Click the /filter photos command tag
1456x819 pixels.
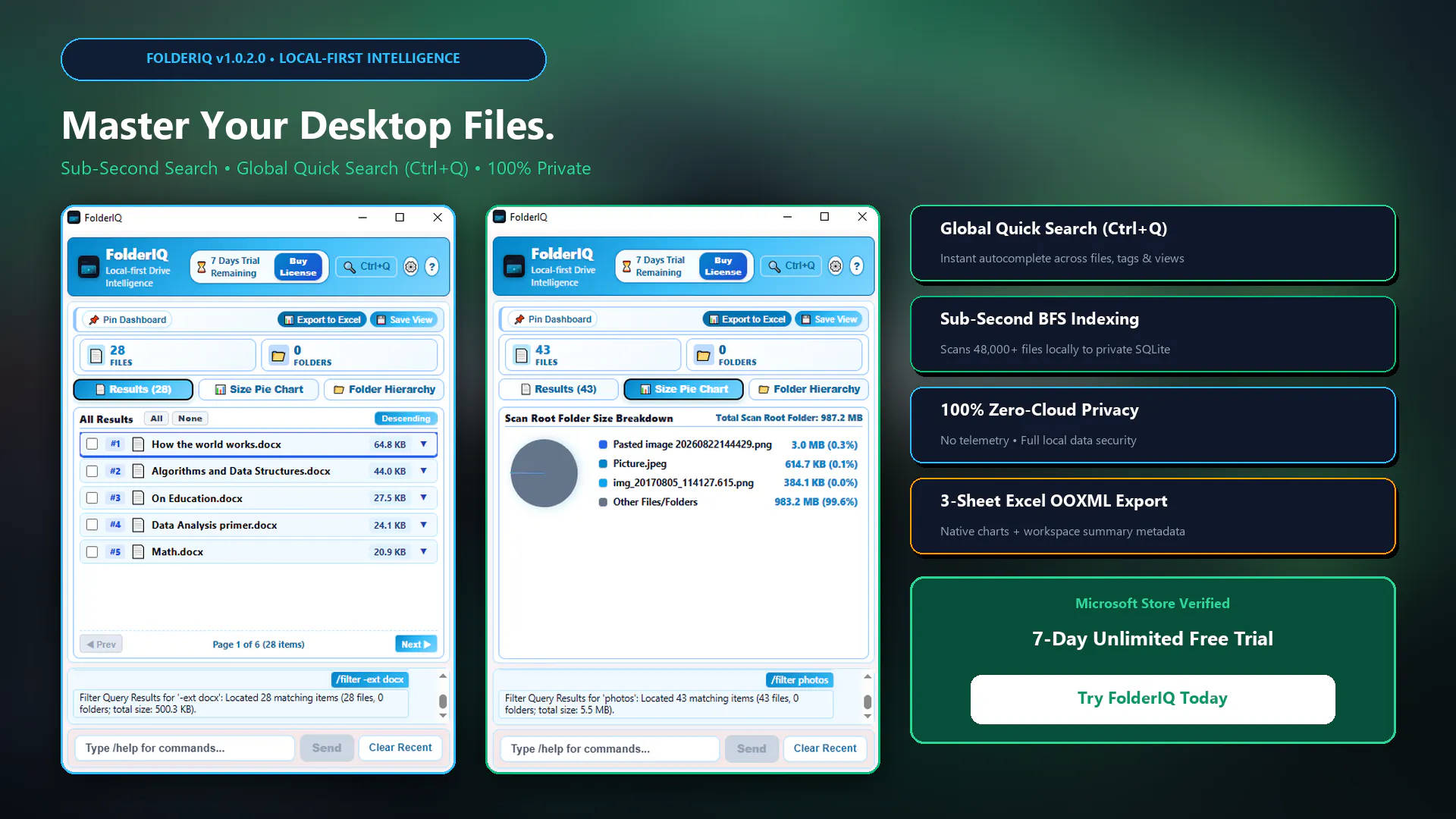[799, 680]
